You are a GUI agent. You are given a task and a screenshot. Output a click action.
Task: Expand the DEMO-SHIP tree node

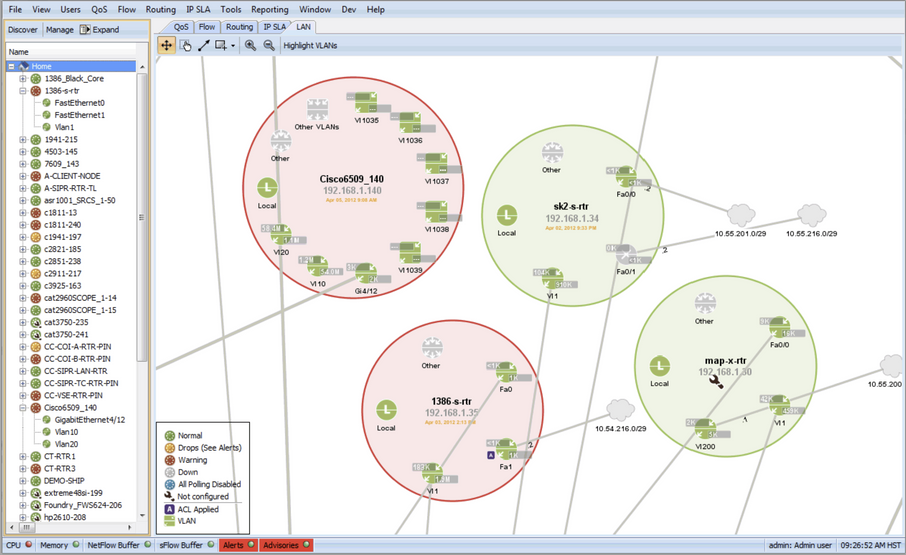point(23,481)
